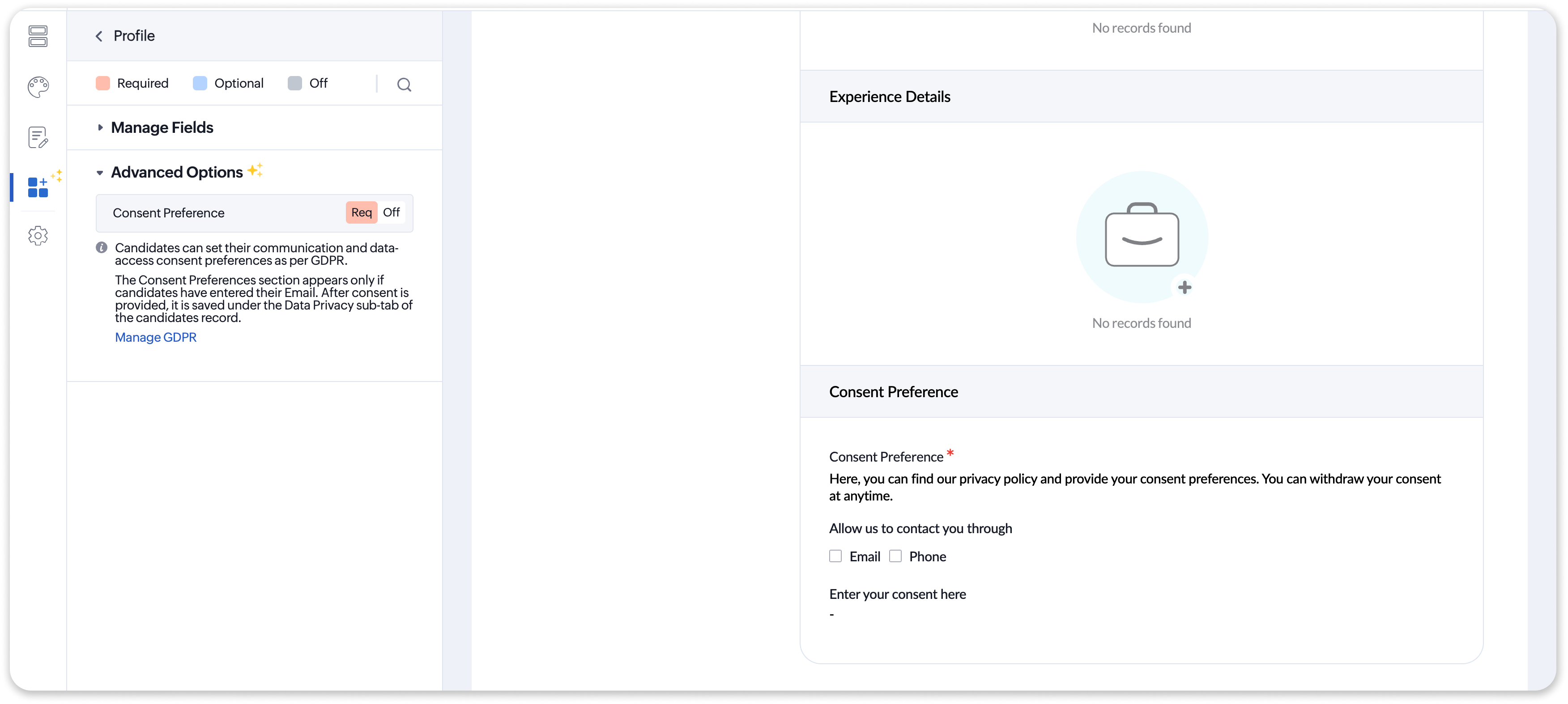Select the Experience Details section header
1568x704 pixels.
pyautogui.click(x=889, y=97)
